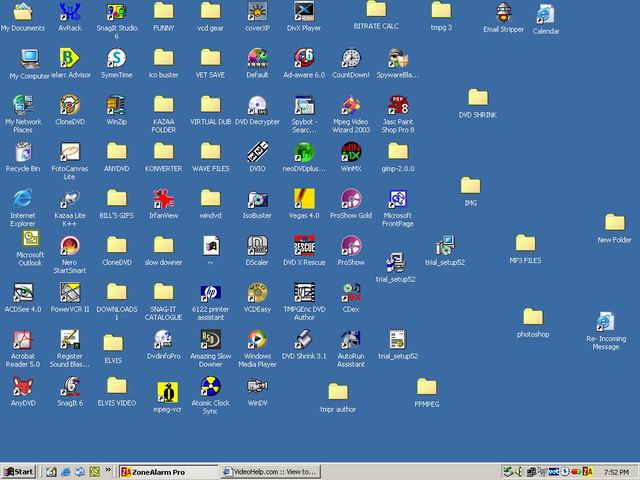Click the 7:52 PM system clock
The width and height of the screenshot is (640, 480).
(x=616, y=472)
